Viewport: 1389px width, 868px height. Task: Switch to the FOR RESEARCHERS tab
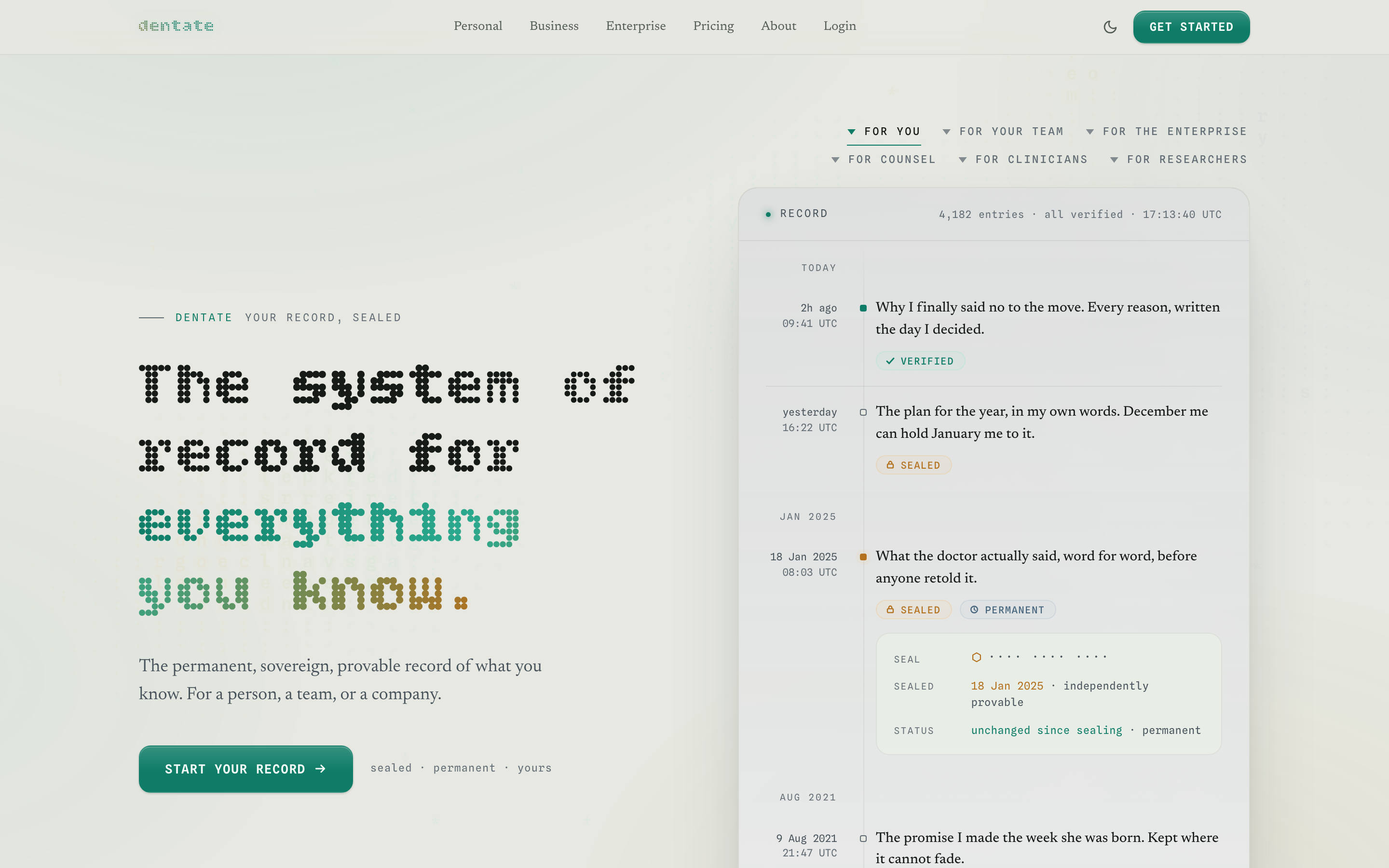click(x=1178, y=160)
